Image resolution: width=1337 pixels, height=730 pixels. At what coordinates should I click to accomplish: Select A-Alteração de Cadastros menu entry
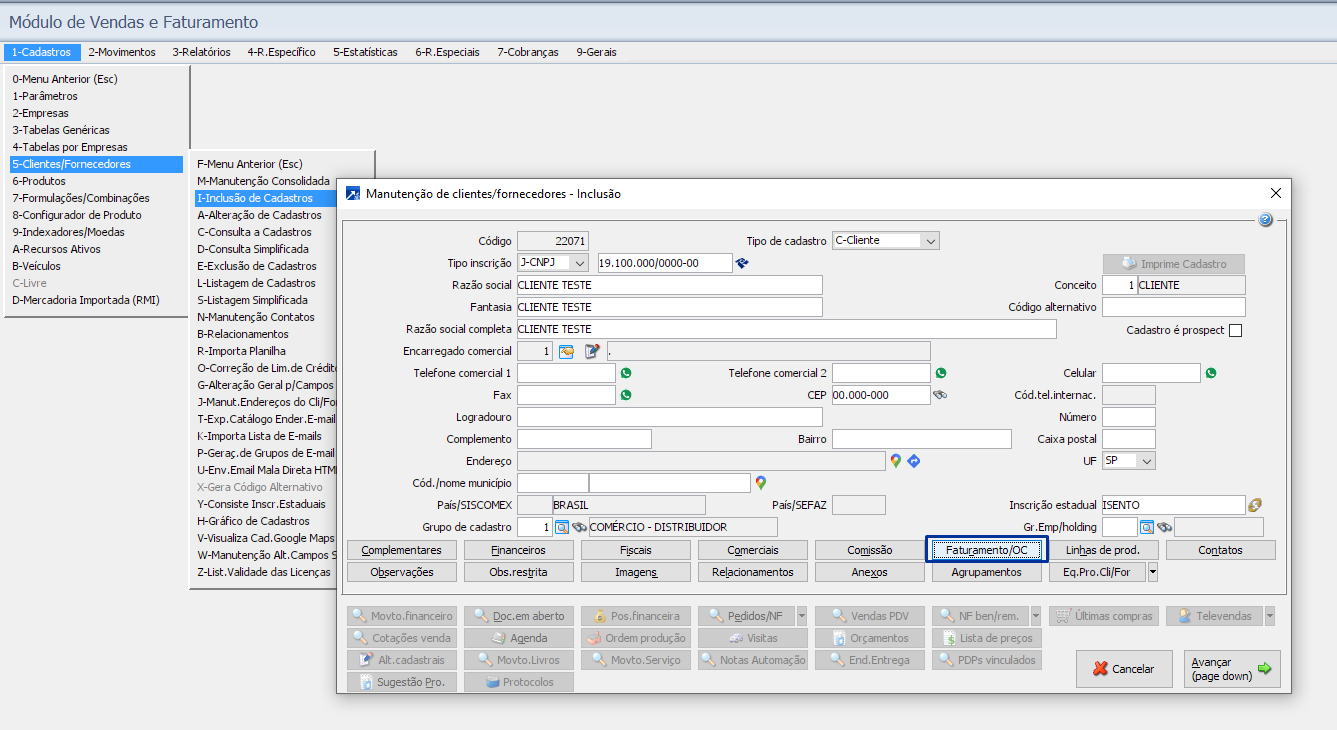click(259, 215)
